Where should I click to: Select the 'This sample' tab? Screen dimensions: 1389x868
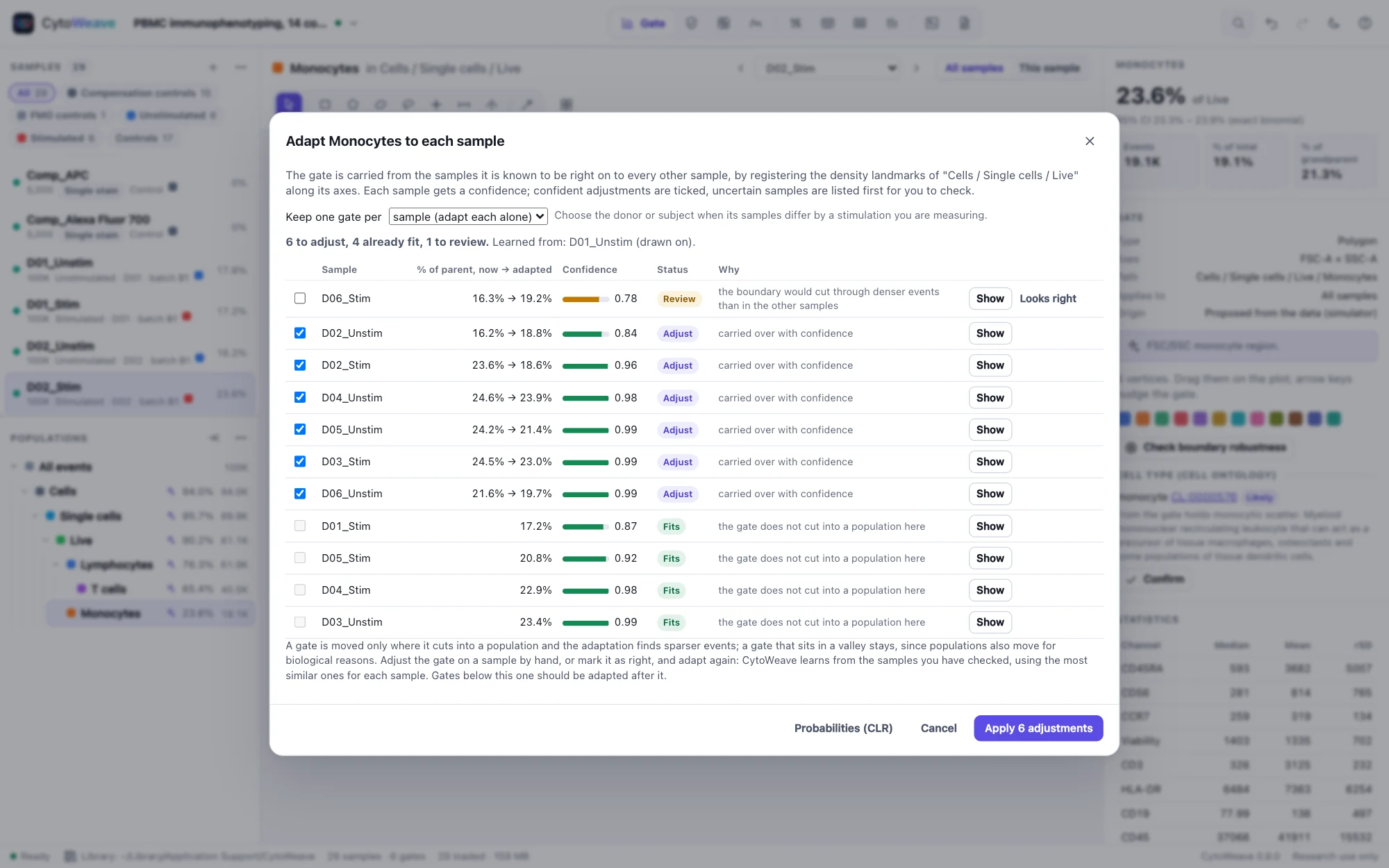click(1049, 68)
